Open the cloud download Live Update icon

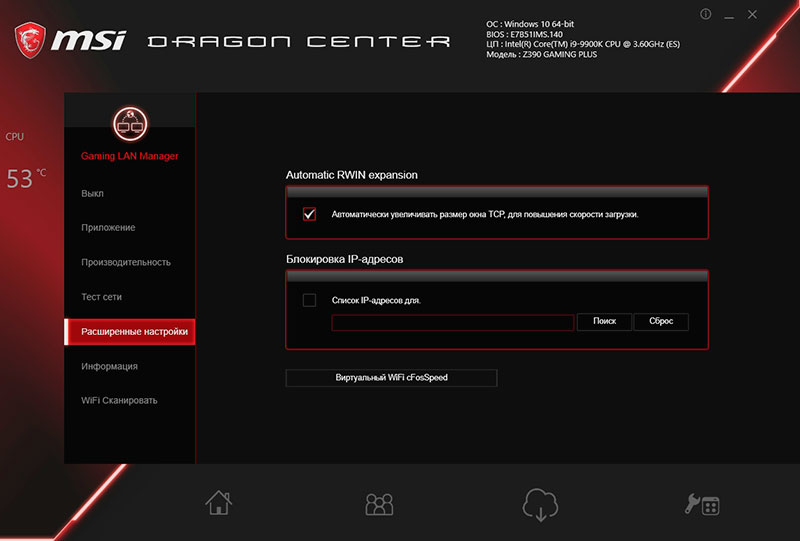[540, 504]
